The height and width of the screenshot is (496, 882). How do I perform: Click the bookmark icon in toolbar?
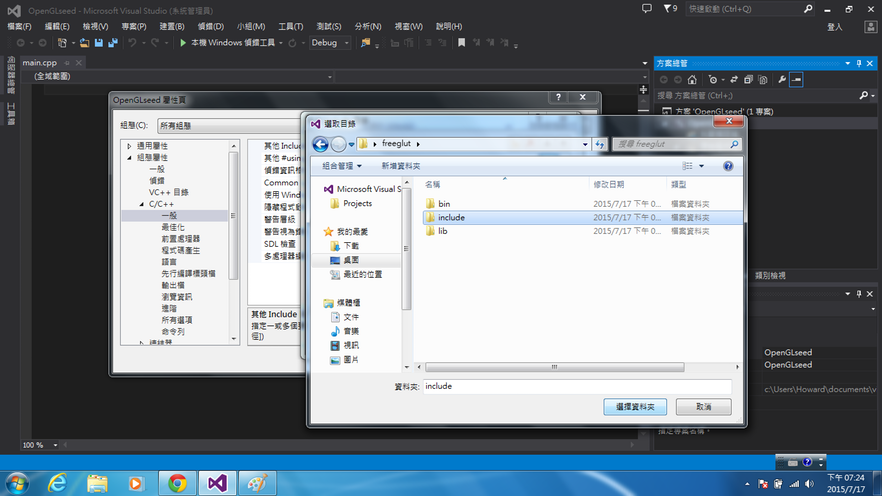(x=461, y=43)
